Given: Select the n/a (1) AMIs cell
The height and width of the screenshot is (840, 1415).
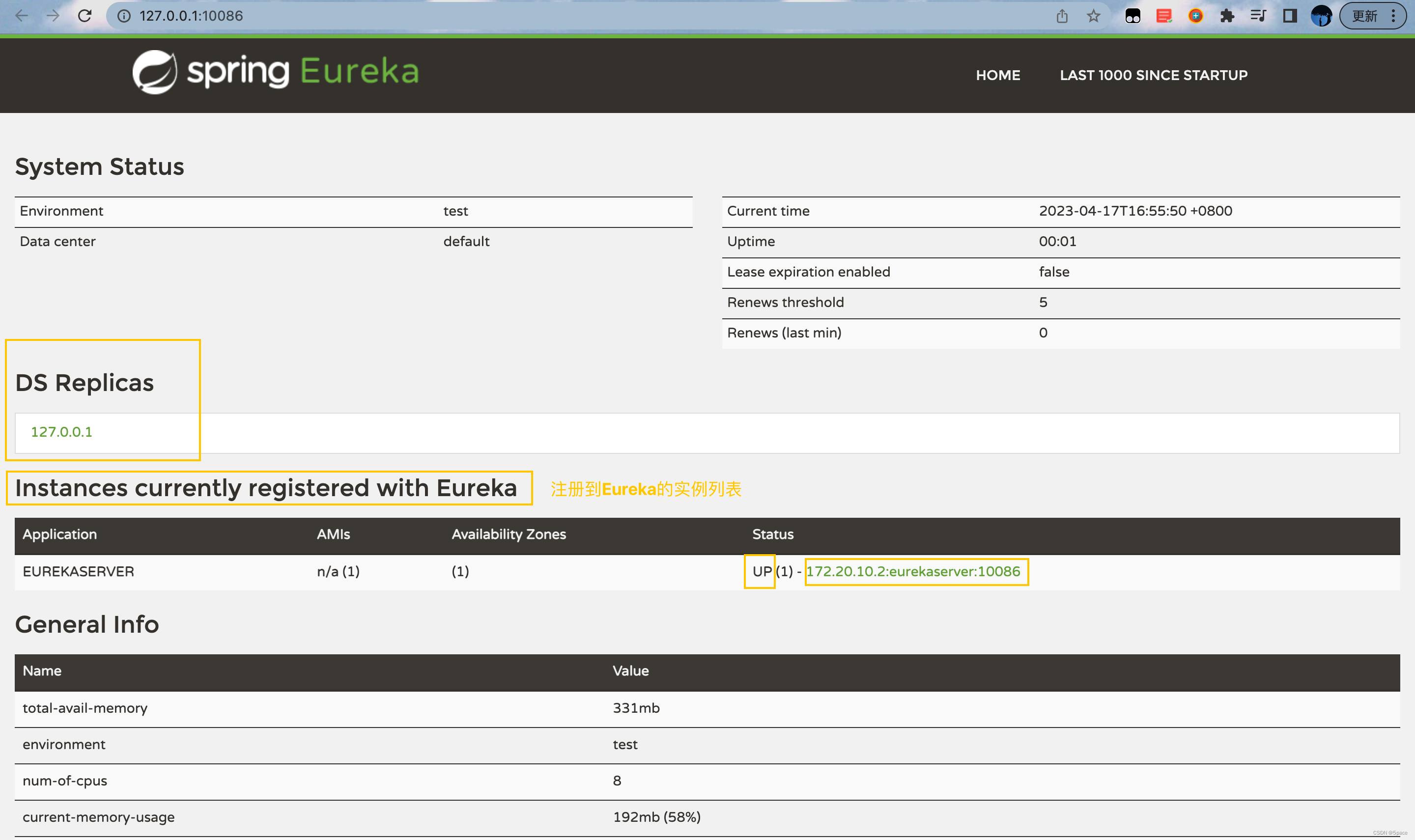Looking at the screenshot, I should [x=338, y=571].
